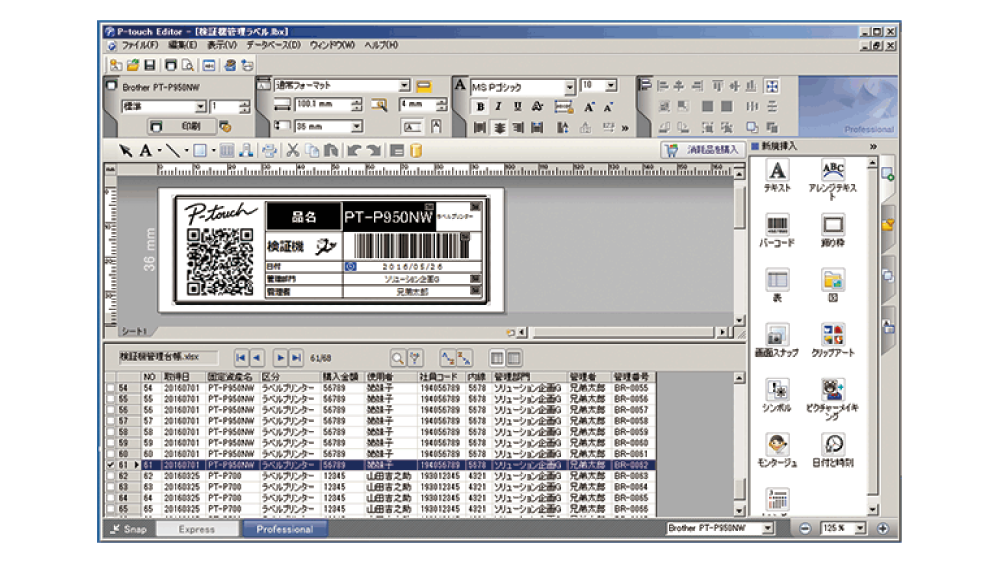Click the Open folder icon

coord(133,65)
